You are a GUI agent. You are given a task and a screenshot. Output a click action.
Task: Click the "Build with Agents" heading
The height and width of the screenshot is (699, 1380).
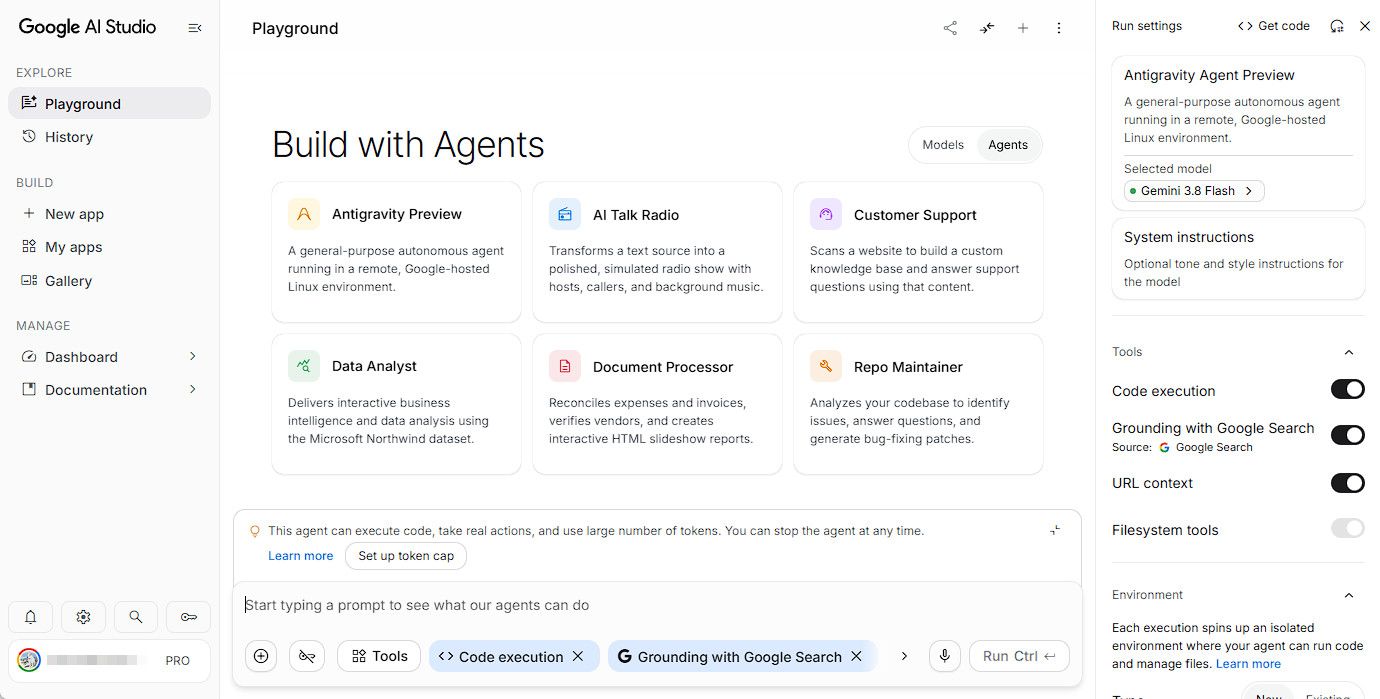[x=408, y=145]
